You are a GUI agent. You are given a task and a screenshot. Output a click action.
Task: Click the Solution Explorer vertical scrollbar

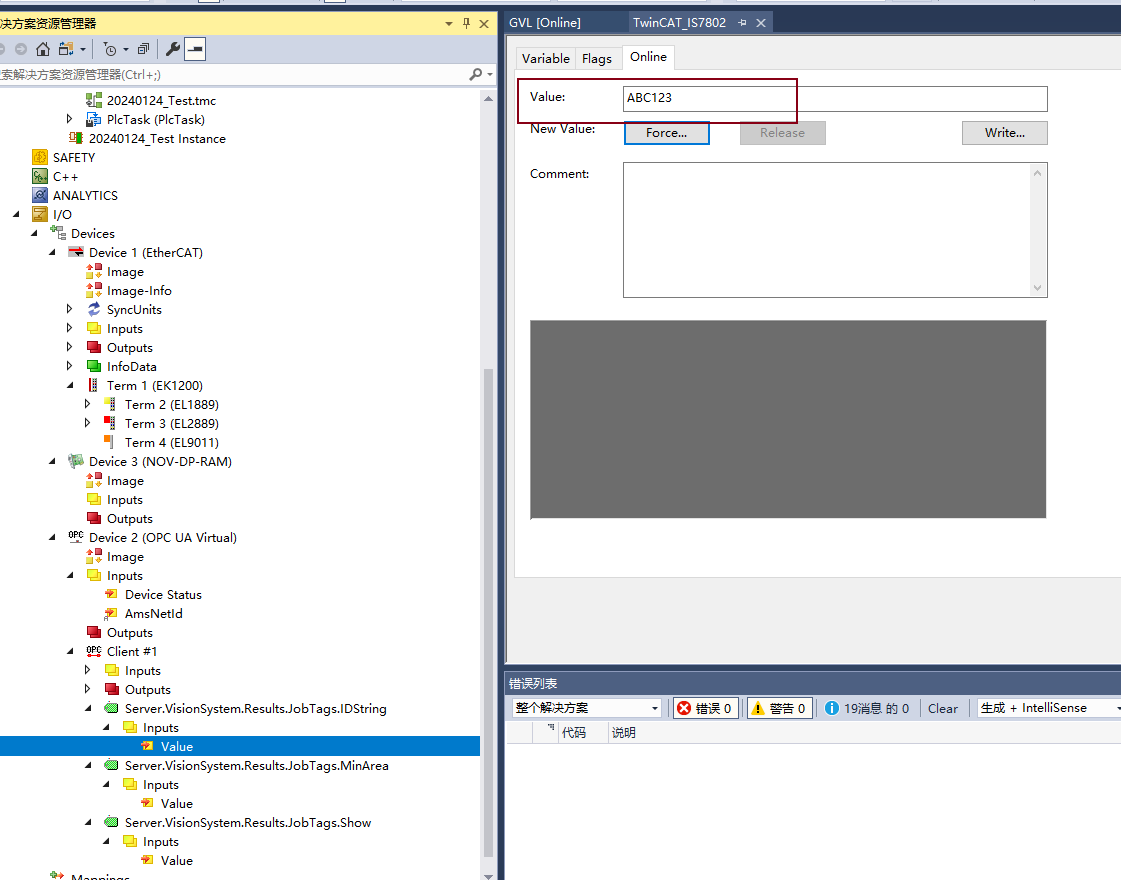489,600
